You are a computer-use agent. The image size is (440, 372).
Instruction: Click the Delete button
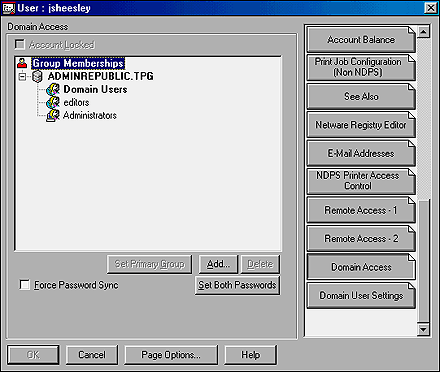pyautogui.click(x=260, y=264)
